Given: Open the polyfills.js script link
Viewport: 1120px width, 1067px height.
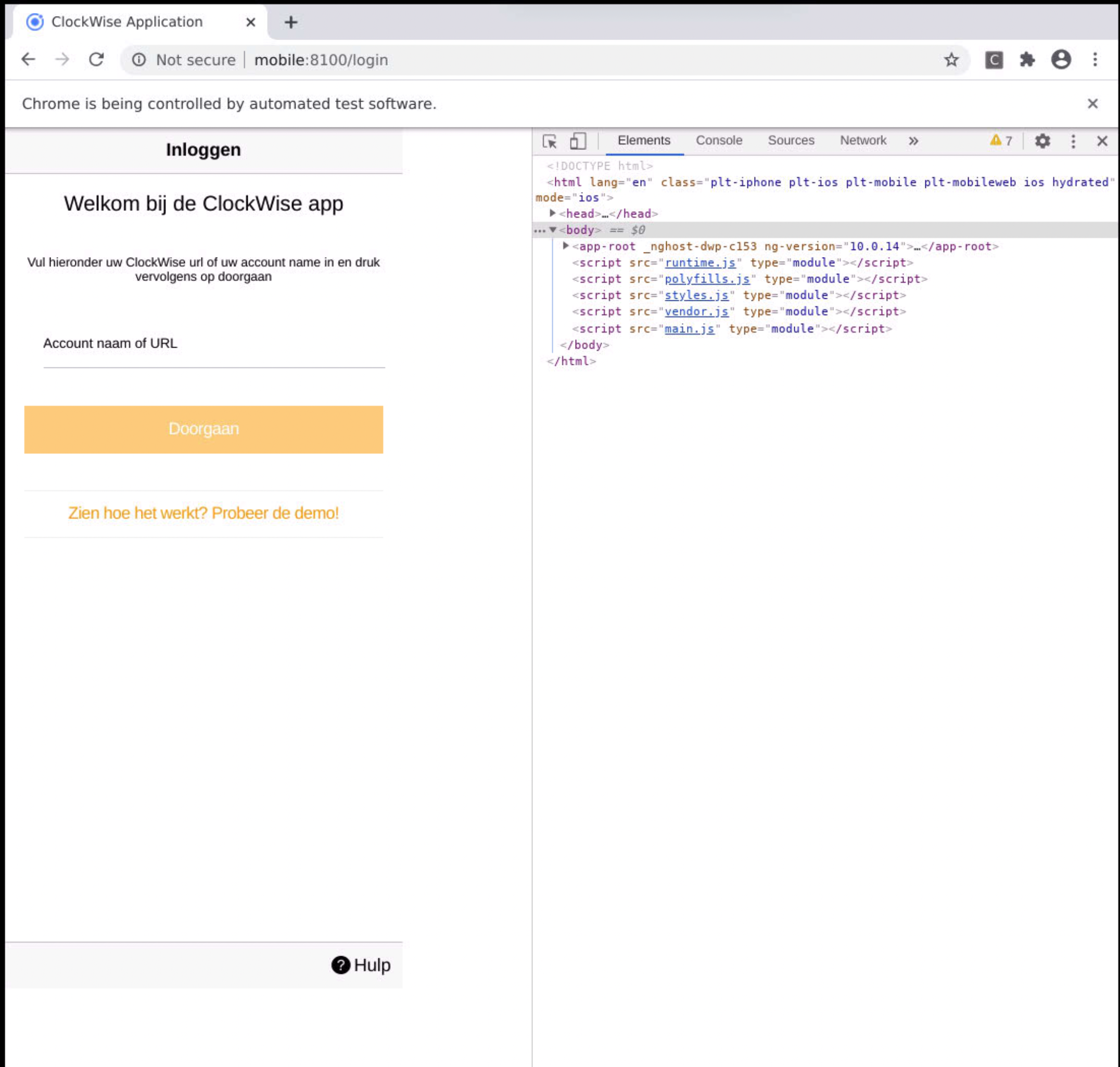Looking at the screenshot, I should tap(707, 280).
